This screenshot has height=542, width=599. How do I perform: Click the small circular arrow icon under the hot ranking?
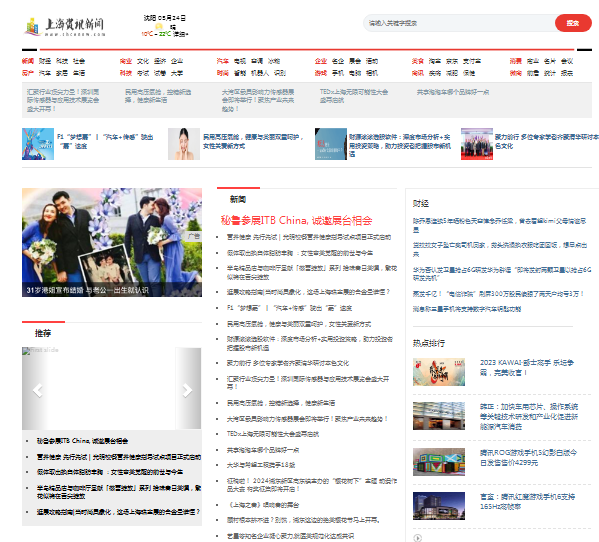pyautogui.click(x=418, y=538)
